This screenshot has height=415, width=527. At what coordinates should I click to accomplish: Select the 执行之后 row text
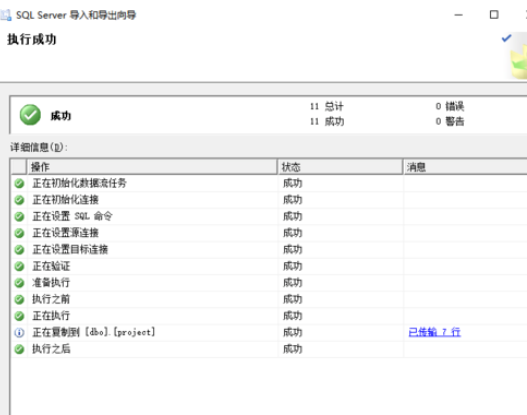click(51, 349)
